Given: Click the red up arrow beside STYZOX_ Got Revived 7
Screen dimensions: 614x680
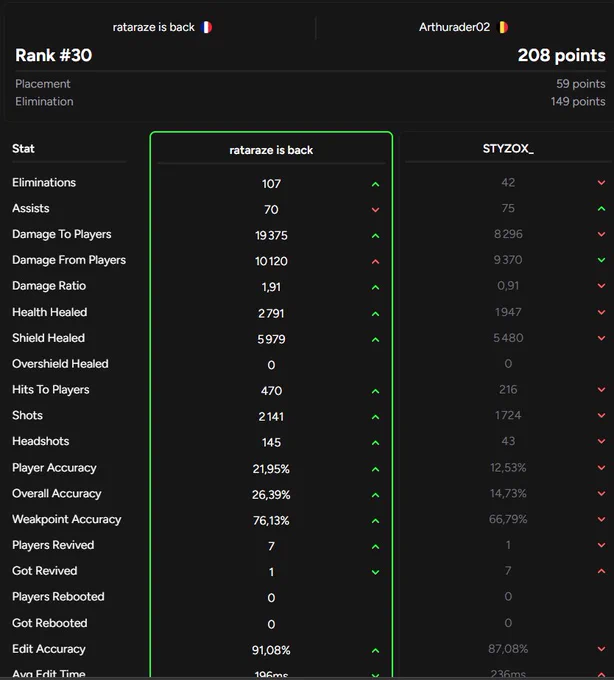Looking at the screenshot, I should [601, 571].
